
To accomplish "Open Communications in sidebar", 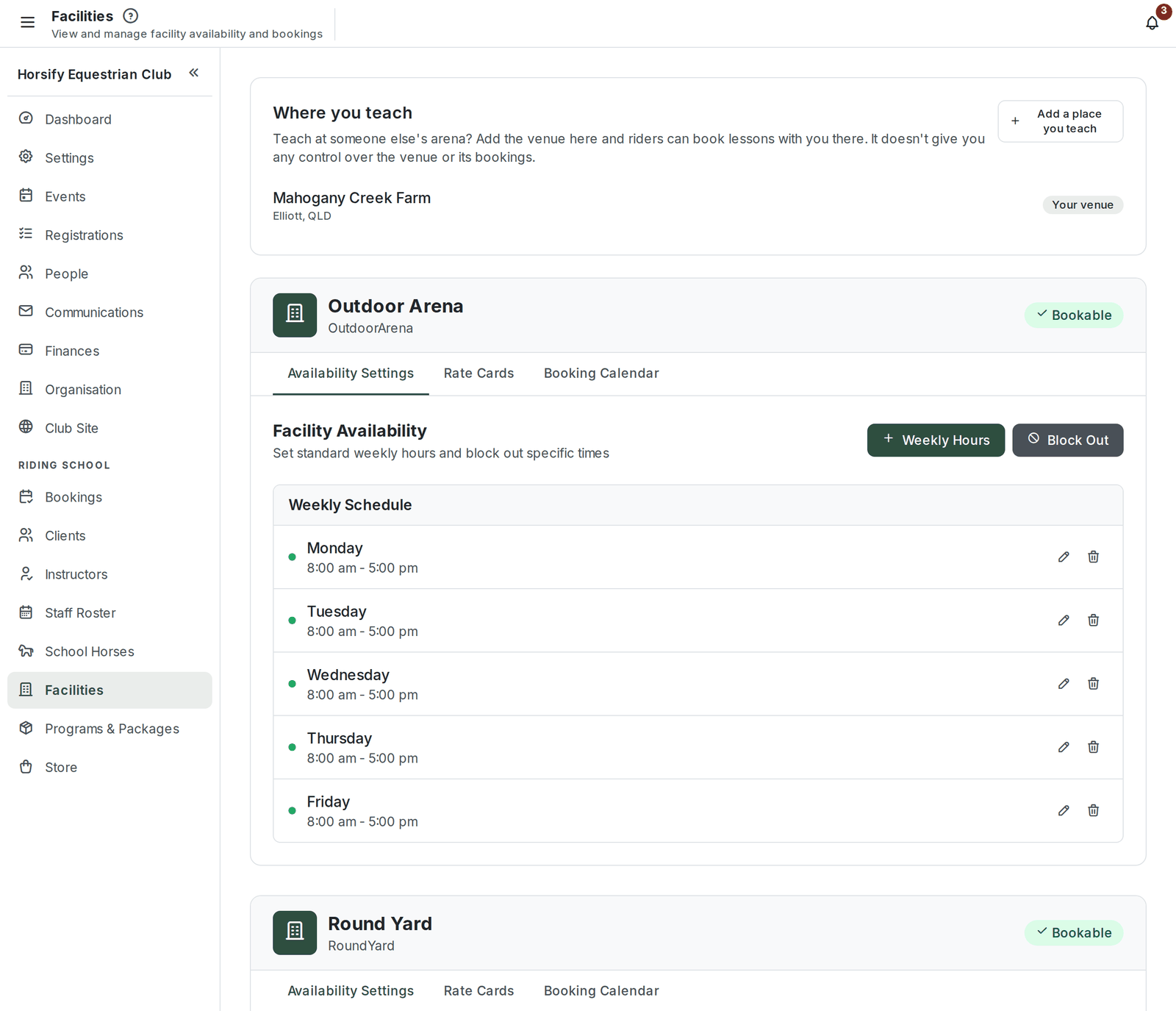I will tap(110, 312).
